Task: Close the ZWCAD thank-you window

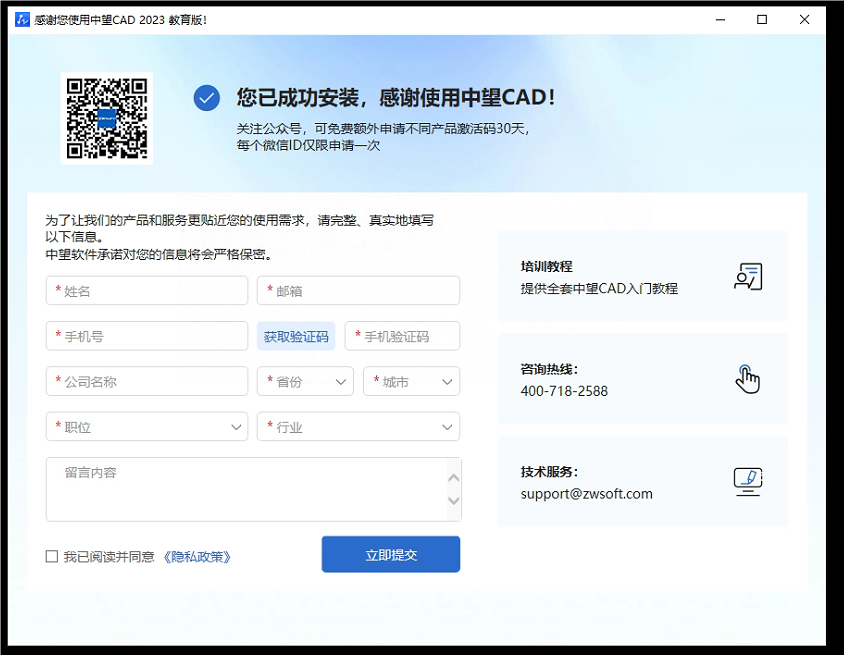Action: pyautogui.click(x=804, y=20)
